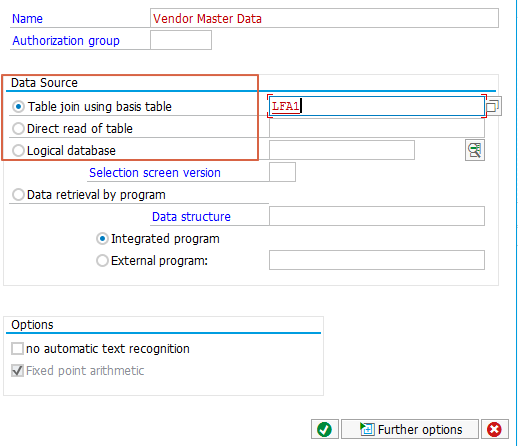This screenshot has width=518, height=446.
Task: Confirm with the green checkmark button
Action: click(x=325, y=429)
